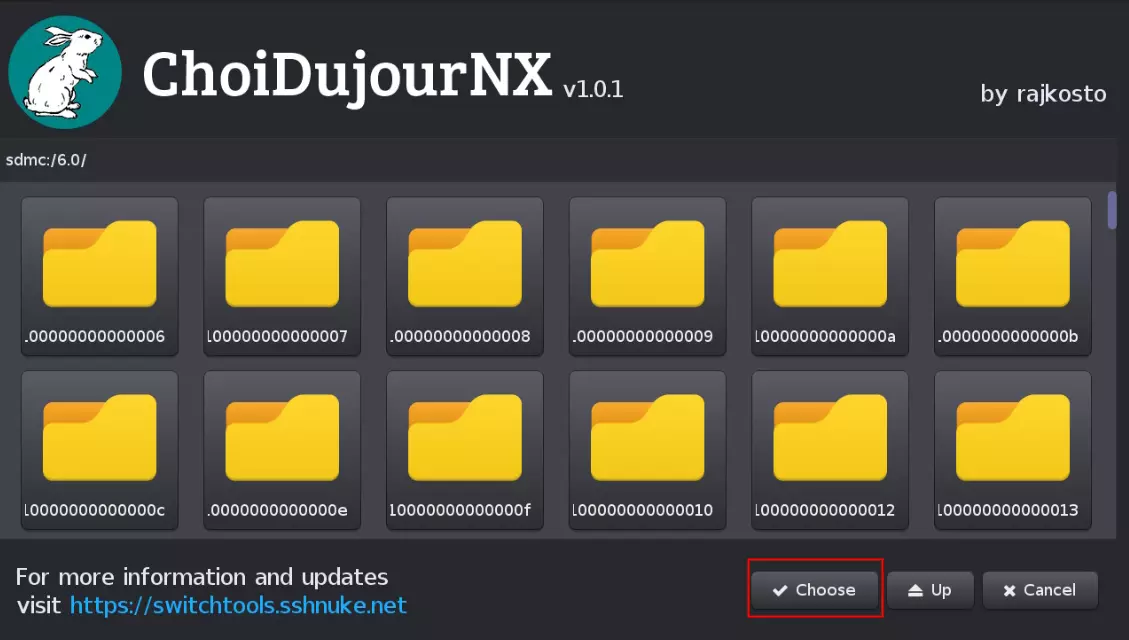Visit the switchtools.sshnuke.net link
The image size is (1129, 640).
pyautogui.click(x=238, y=605)
